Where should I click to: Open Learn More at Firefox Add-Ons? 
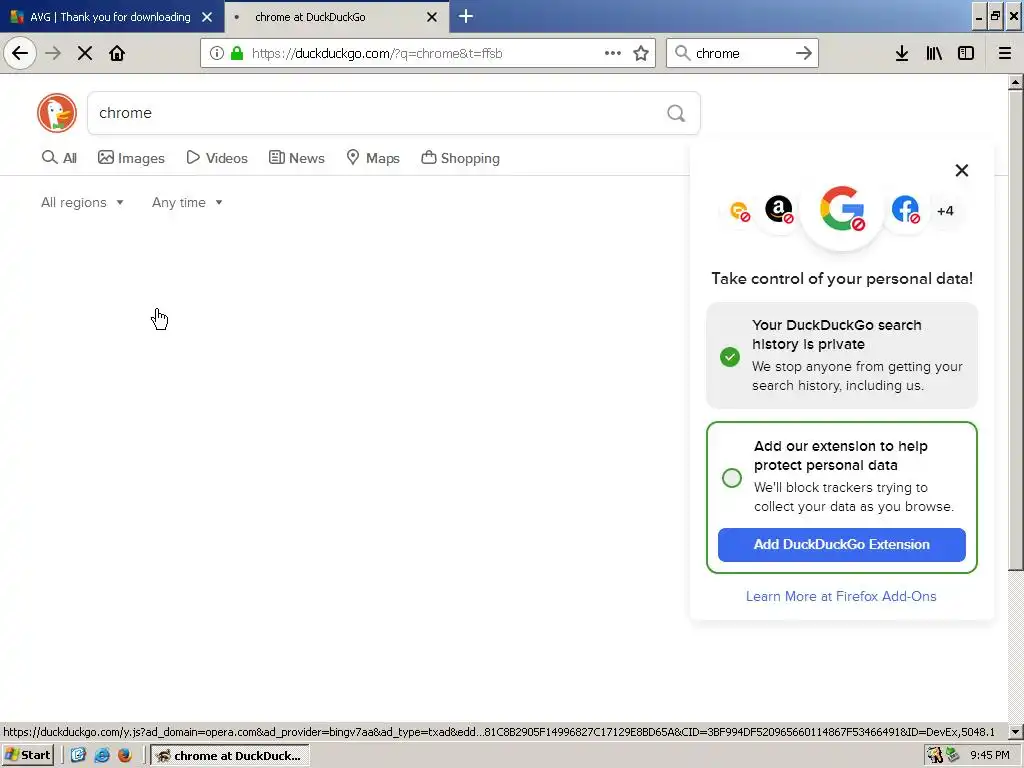tap(841, 596)
